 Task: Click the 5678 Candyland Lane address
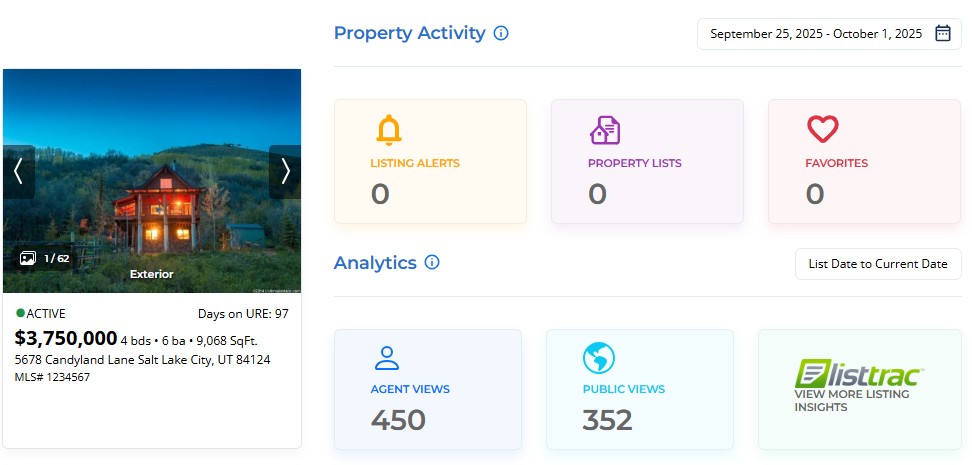(142, 359)
